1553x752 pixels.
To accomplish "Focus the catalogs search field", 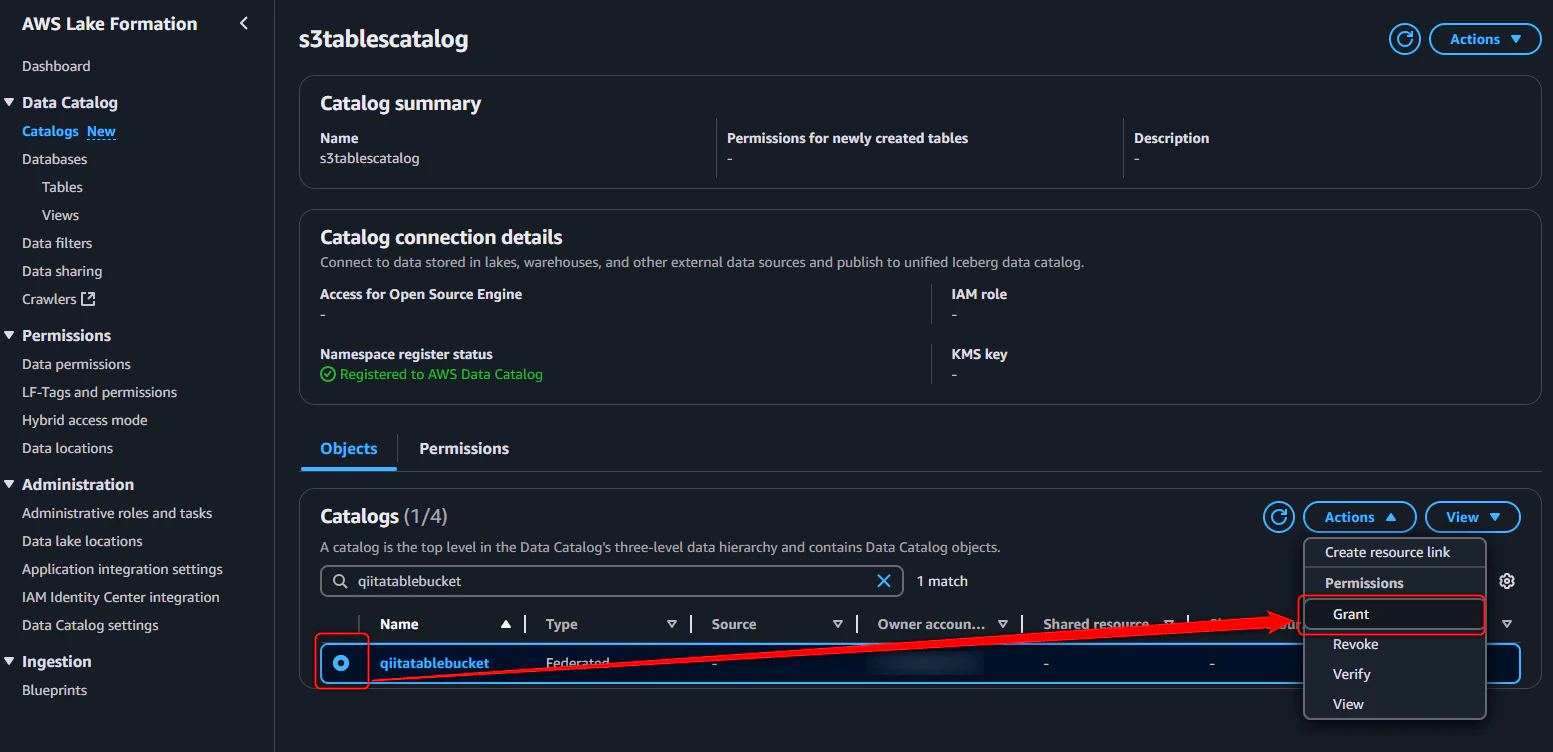I will click(x=610, y=581).
